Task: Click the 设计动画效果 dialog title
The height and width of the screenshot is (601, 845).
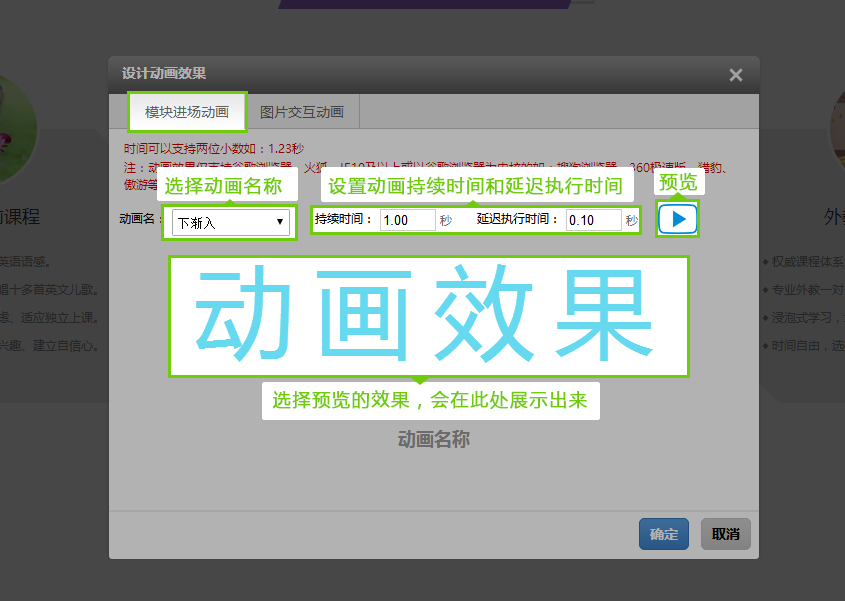Action: pyautogui.click(x=164, y=73)
